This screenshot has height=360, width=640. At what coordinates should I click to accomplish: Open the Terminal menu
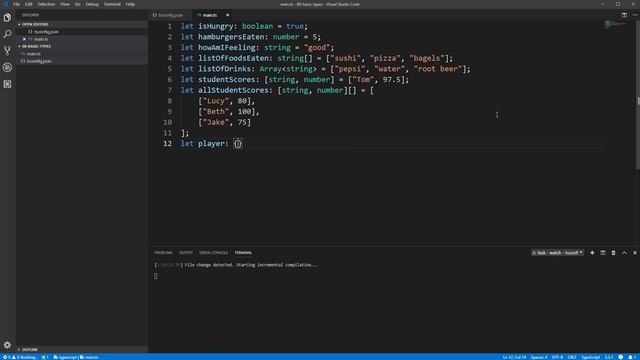(x=112, y=4)
